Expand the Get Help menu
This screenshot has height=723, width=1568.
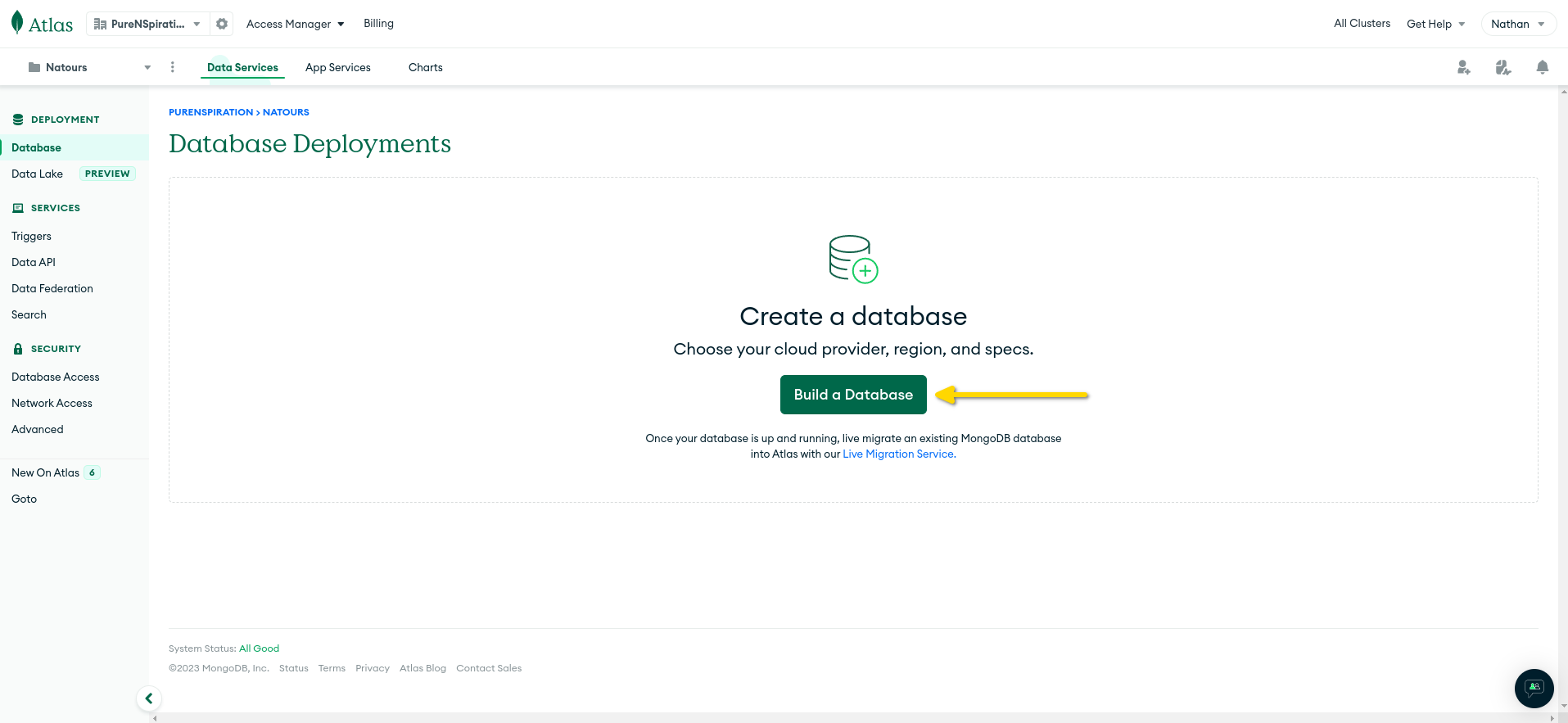point(1436,24)
